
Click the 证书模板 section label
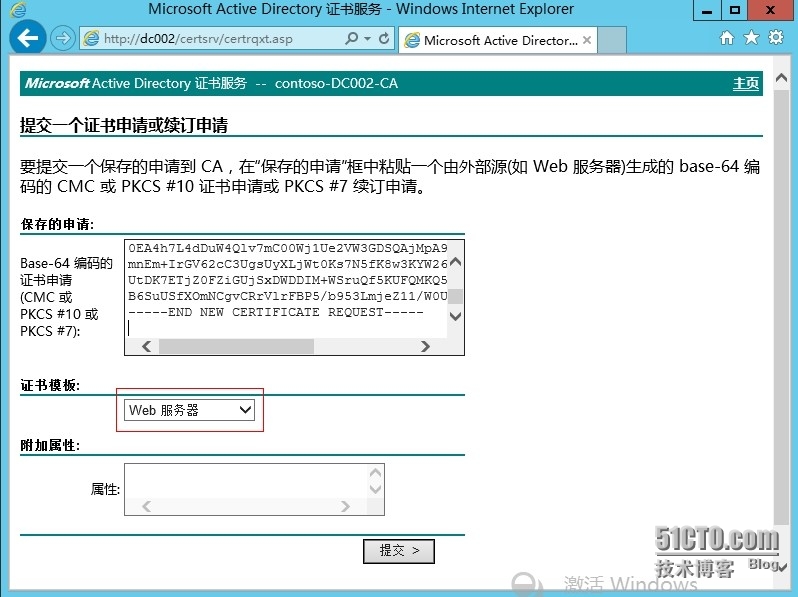[x=50, y=386]
